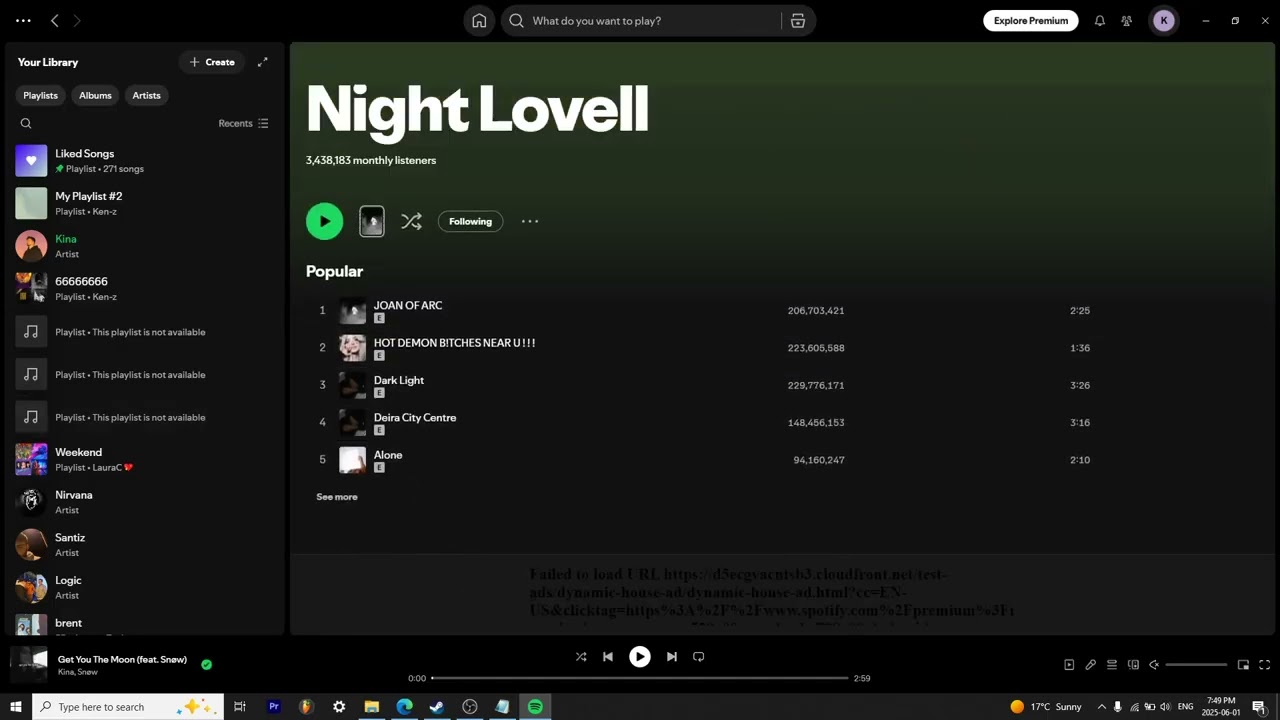Open the Weekend playlist by LauraC
The height and width of the screenshot is (720, 1280).
coord(145,460)
